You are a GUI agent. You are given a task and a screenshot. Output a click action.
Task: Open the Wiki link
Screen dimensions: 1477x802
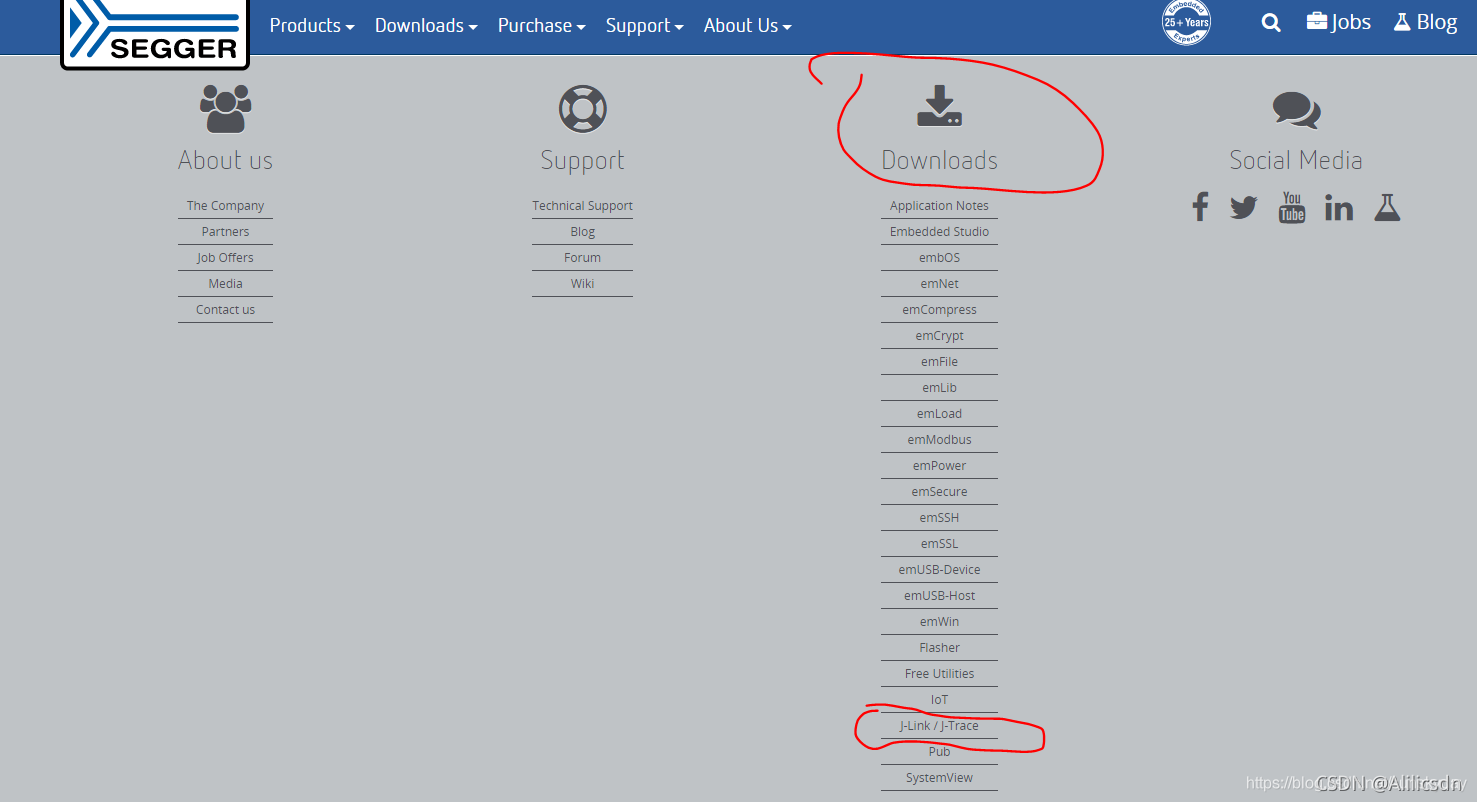[x=582, y=284]
